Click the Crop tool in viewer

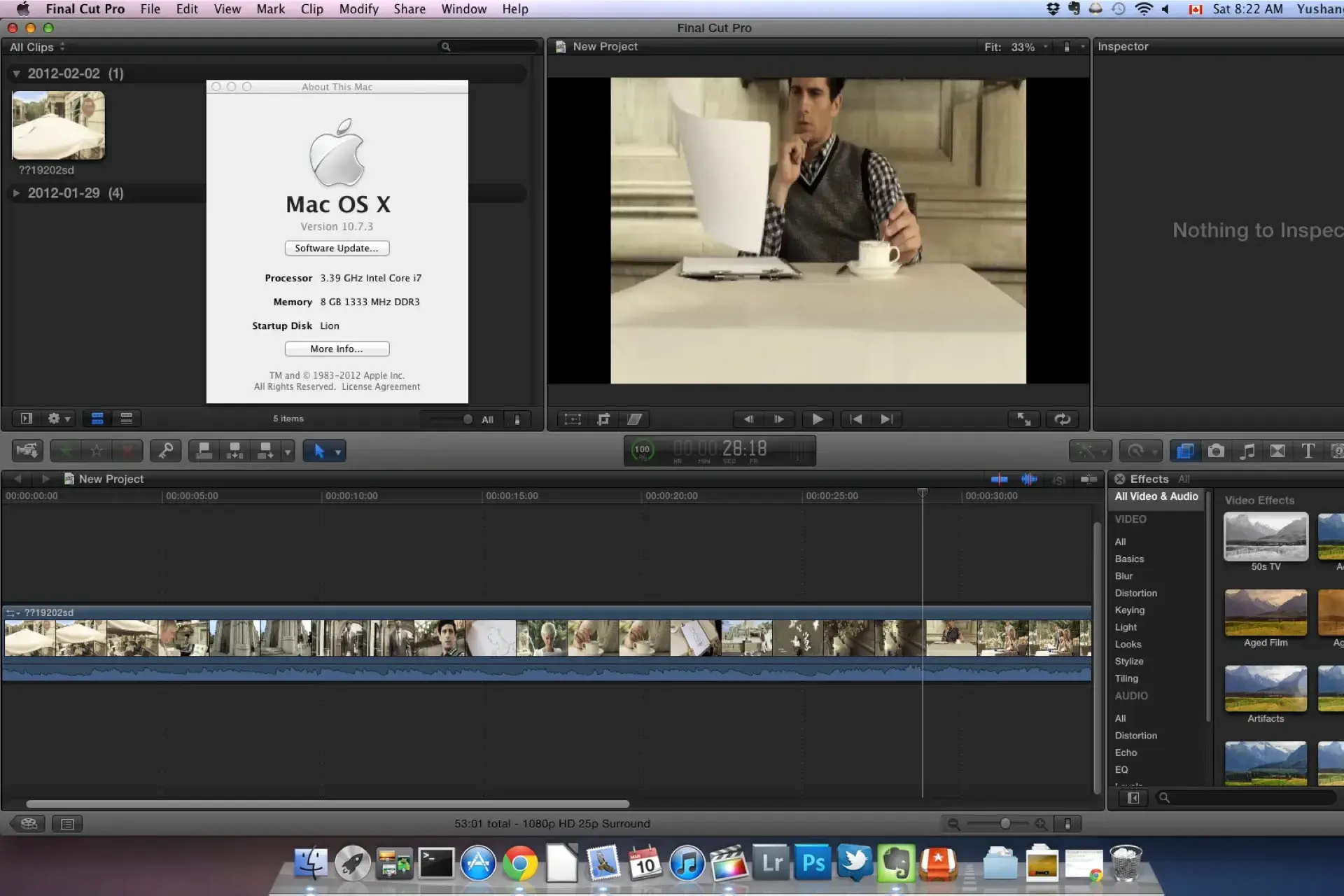click(x=603, y=419)
